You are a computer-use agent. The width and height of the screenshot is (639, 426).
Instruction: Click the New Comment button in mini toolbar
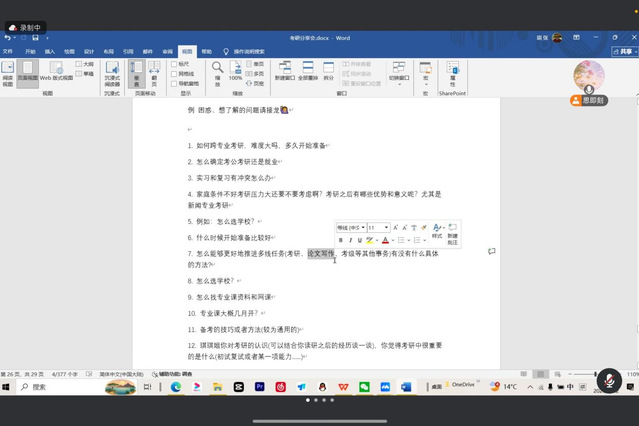(x=453, y=234)
